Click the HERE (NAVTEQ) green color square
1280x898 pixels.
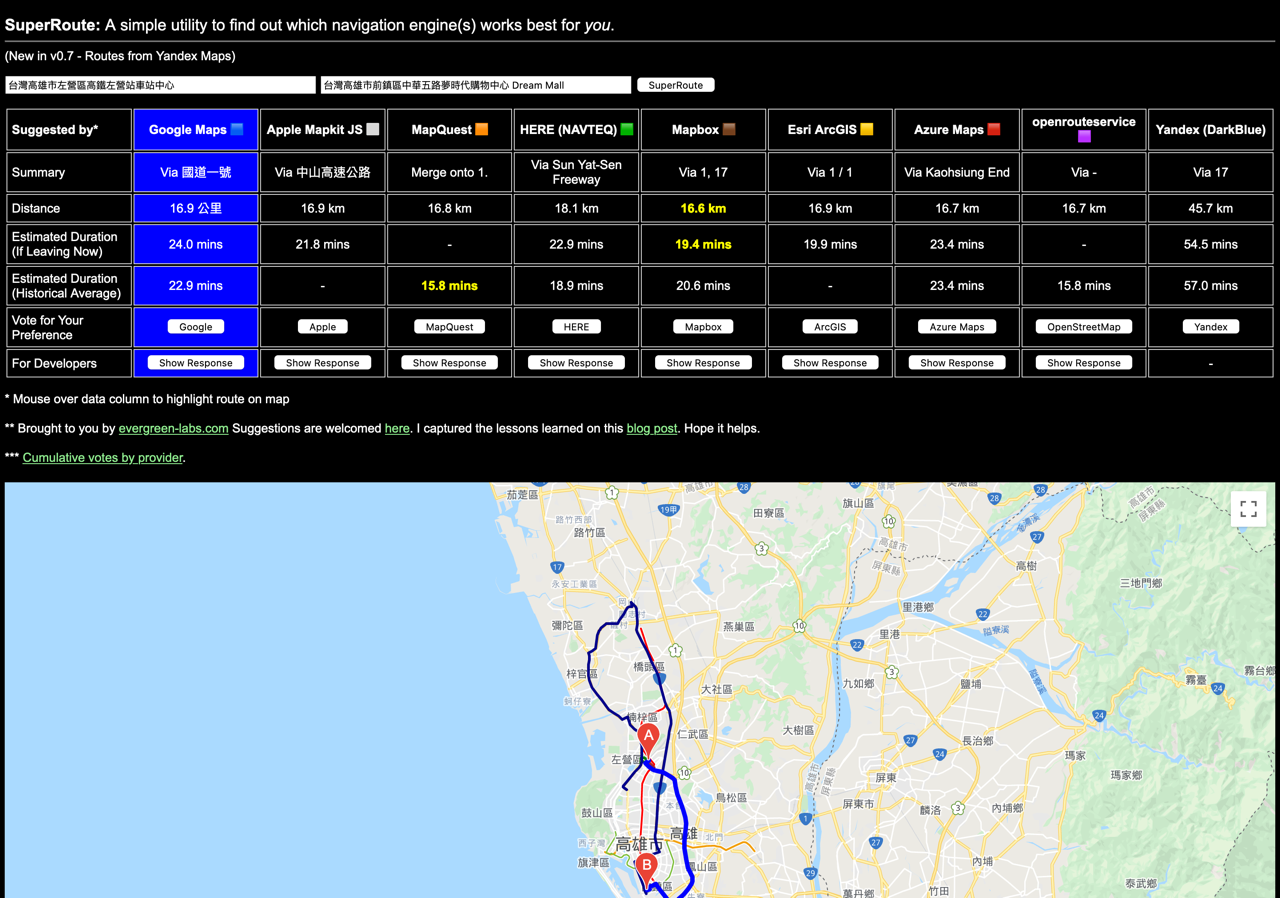627,129
